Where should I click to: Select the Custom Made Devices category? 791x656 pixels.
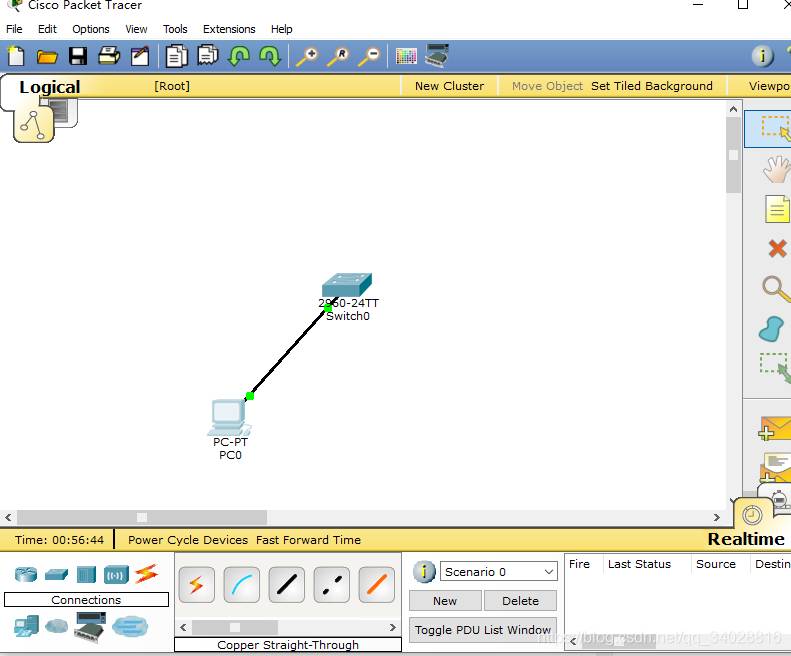coord(90,627)
